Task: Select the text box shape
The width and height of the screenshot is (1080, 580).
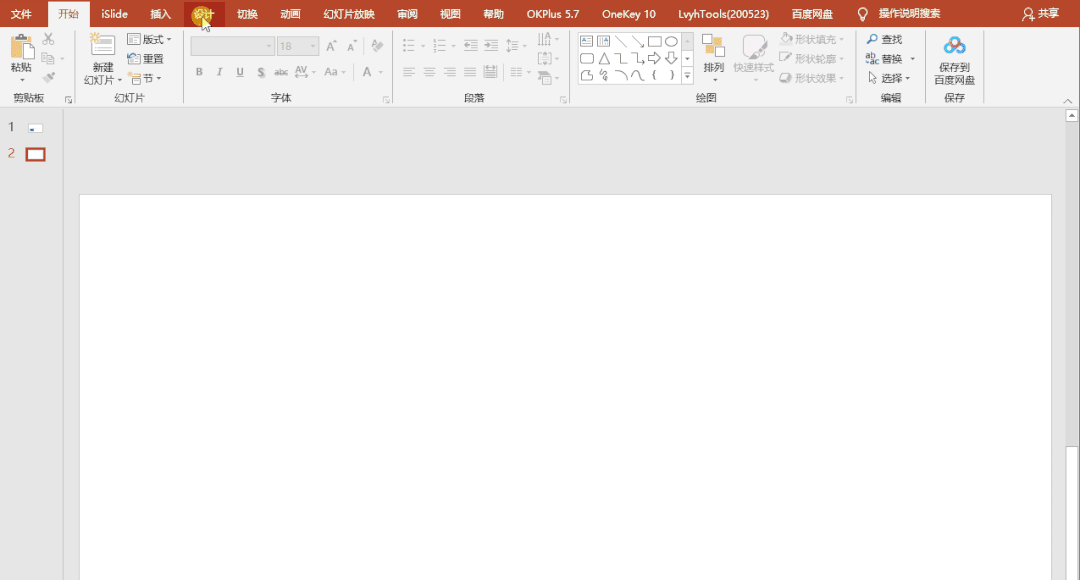Action: [x=586, y=41]
